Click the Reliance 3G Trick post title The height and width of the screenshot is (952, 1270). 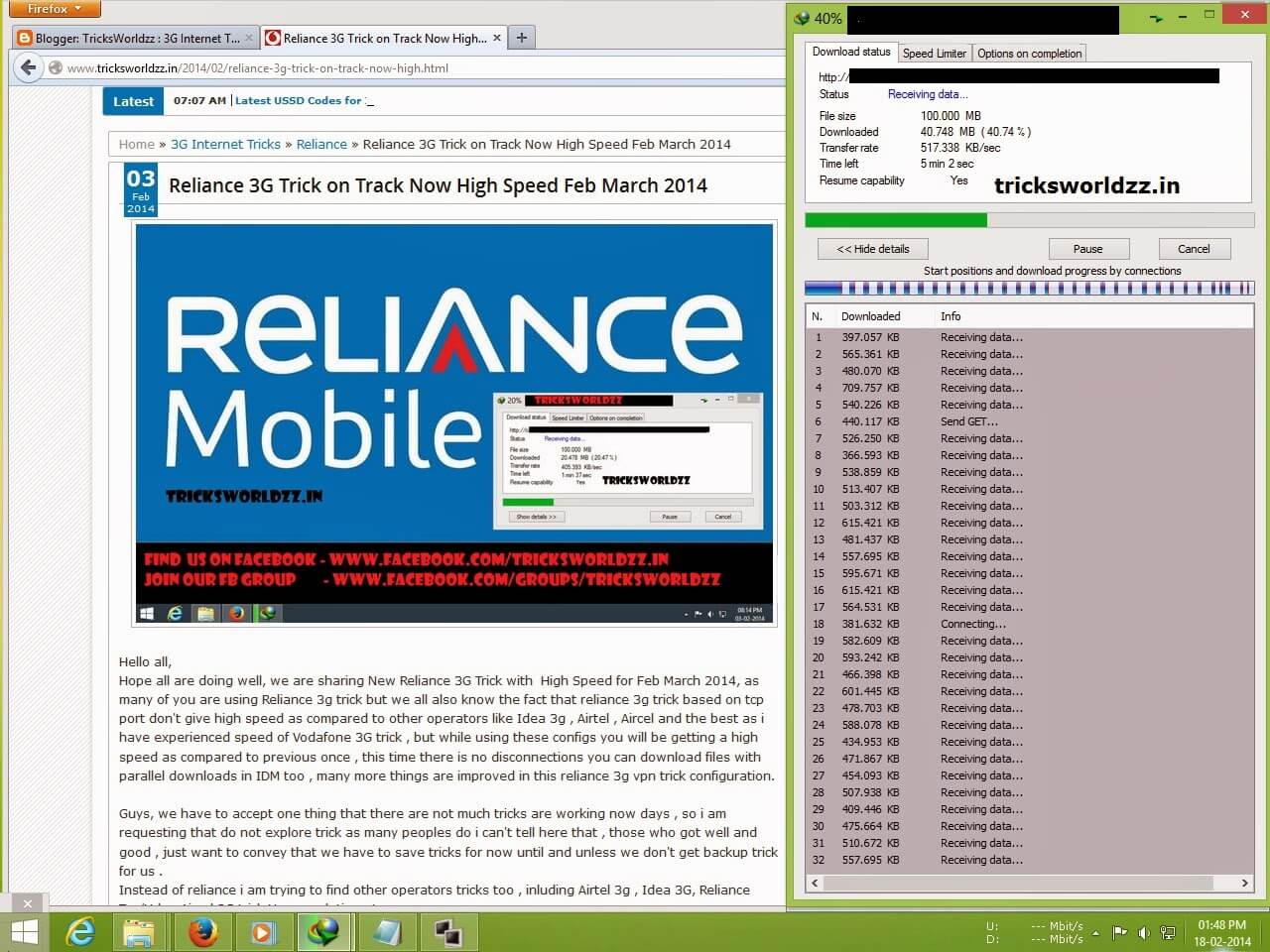point(438,185)
